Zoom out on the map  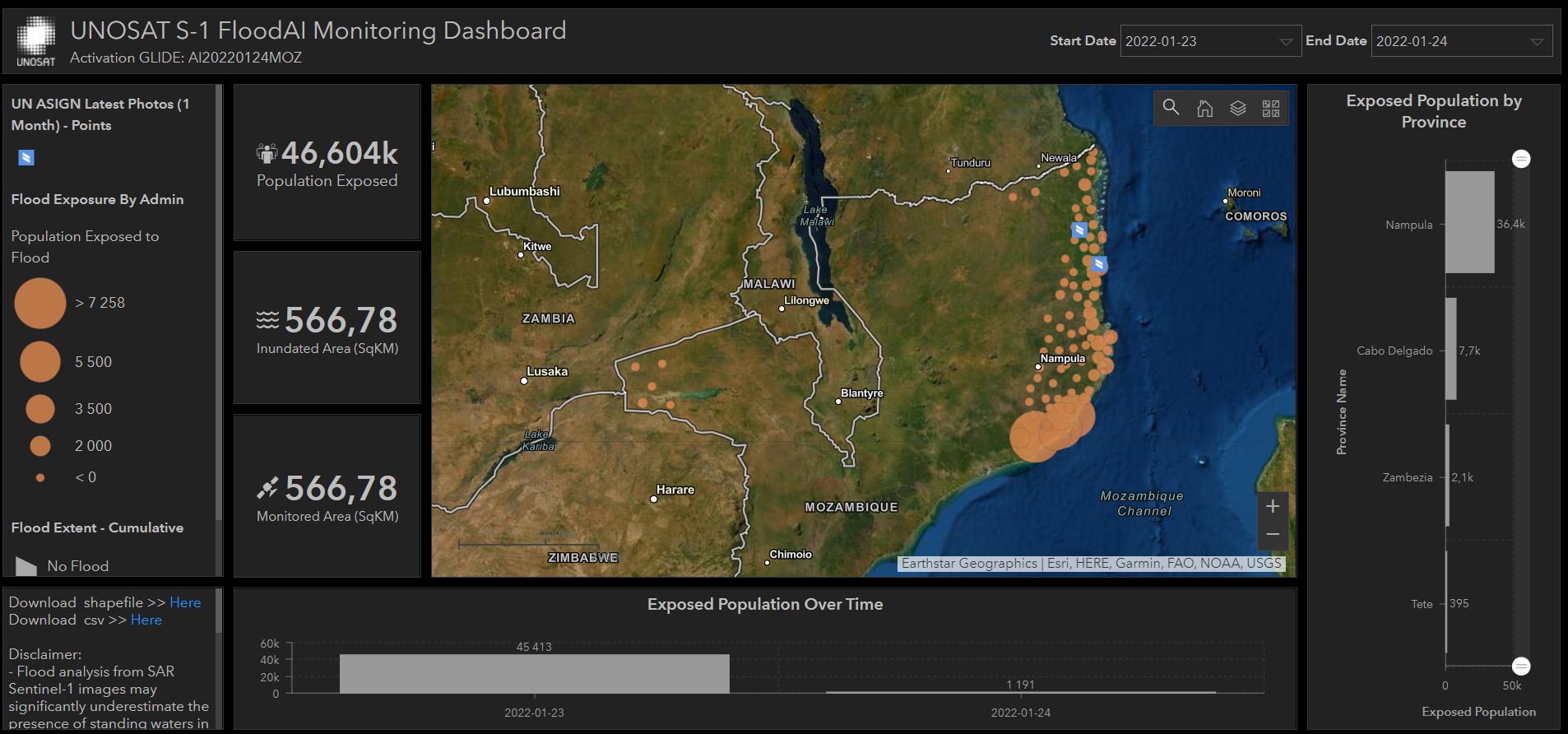tap(1272, 535)
